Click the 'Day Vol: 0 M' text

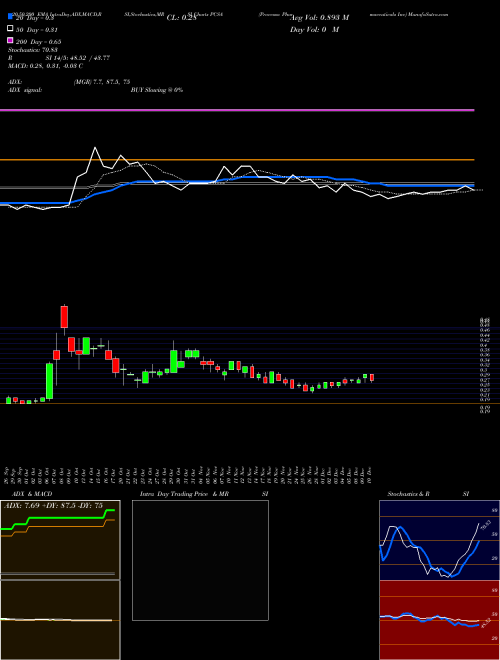point(314,30)
